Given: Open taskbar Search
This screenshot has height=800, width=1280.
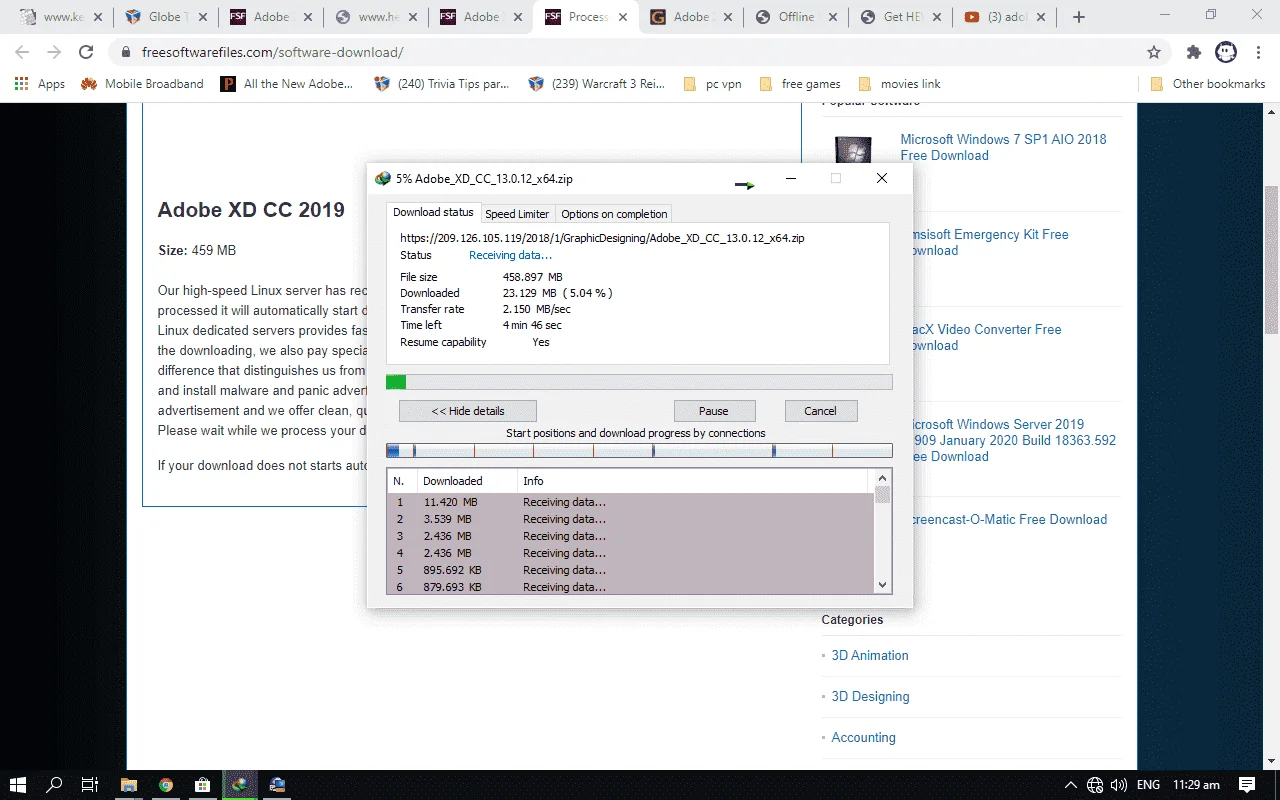Looking at the screenshot, I should coord(55,785).
